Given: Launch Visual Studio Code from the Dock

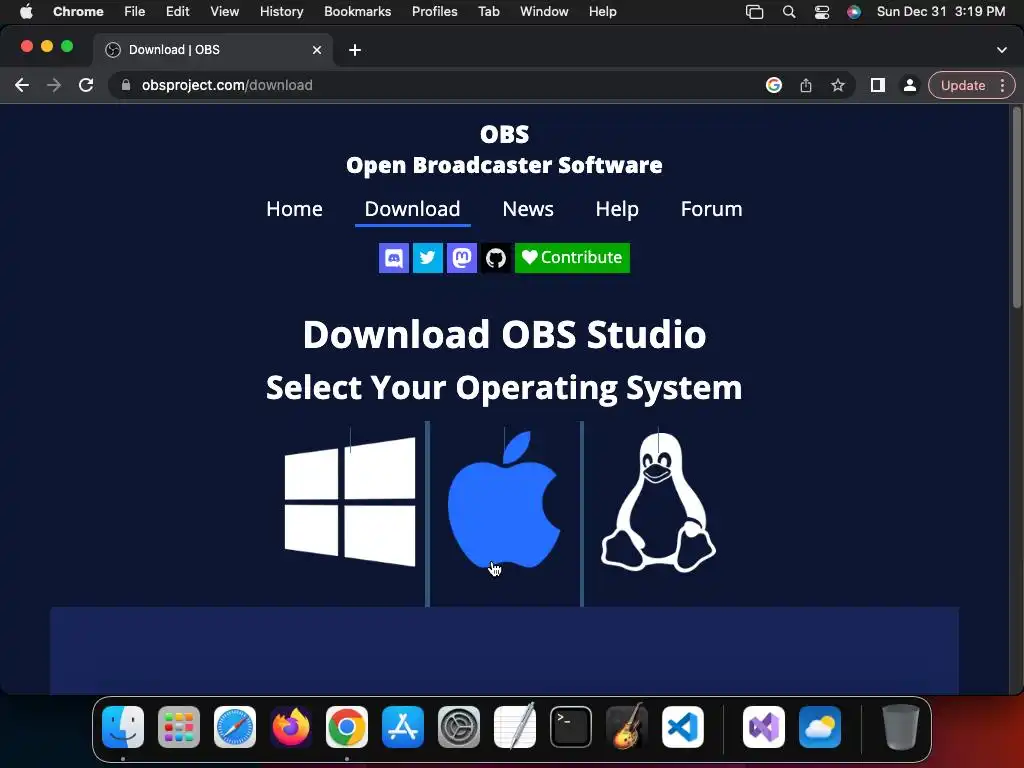Looking at the screenshot, I should coord(683,727).
